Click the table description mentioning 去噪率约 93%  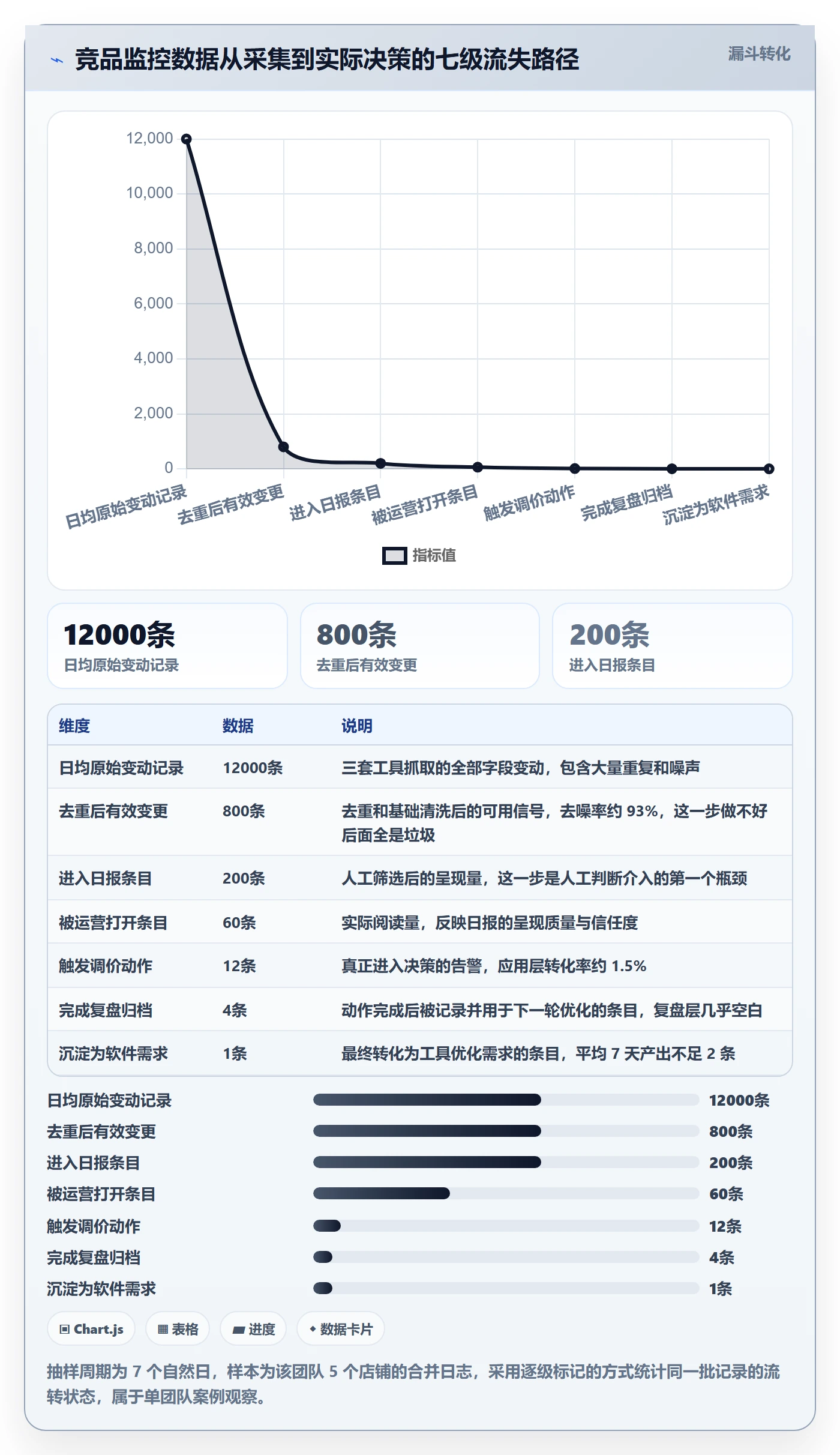tap(554, 823)
